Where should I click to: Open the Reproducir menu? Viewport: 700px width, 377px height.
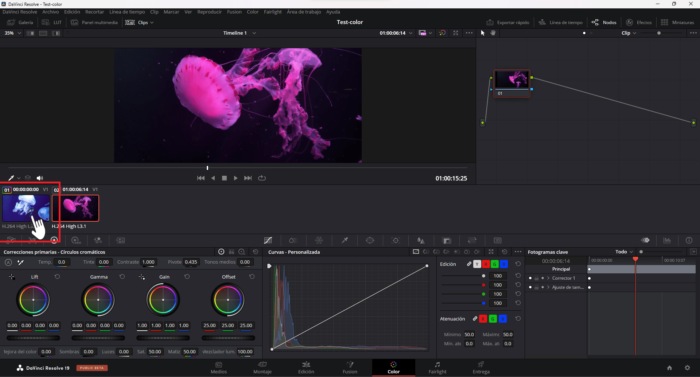coord(209,12)
